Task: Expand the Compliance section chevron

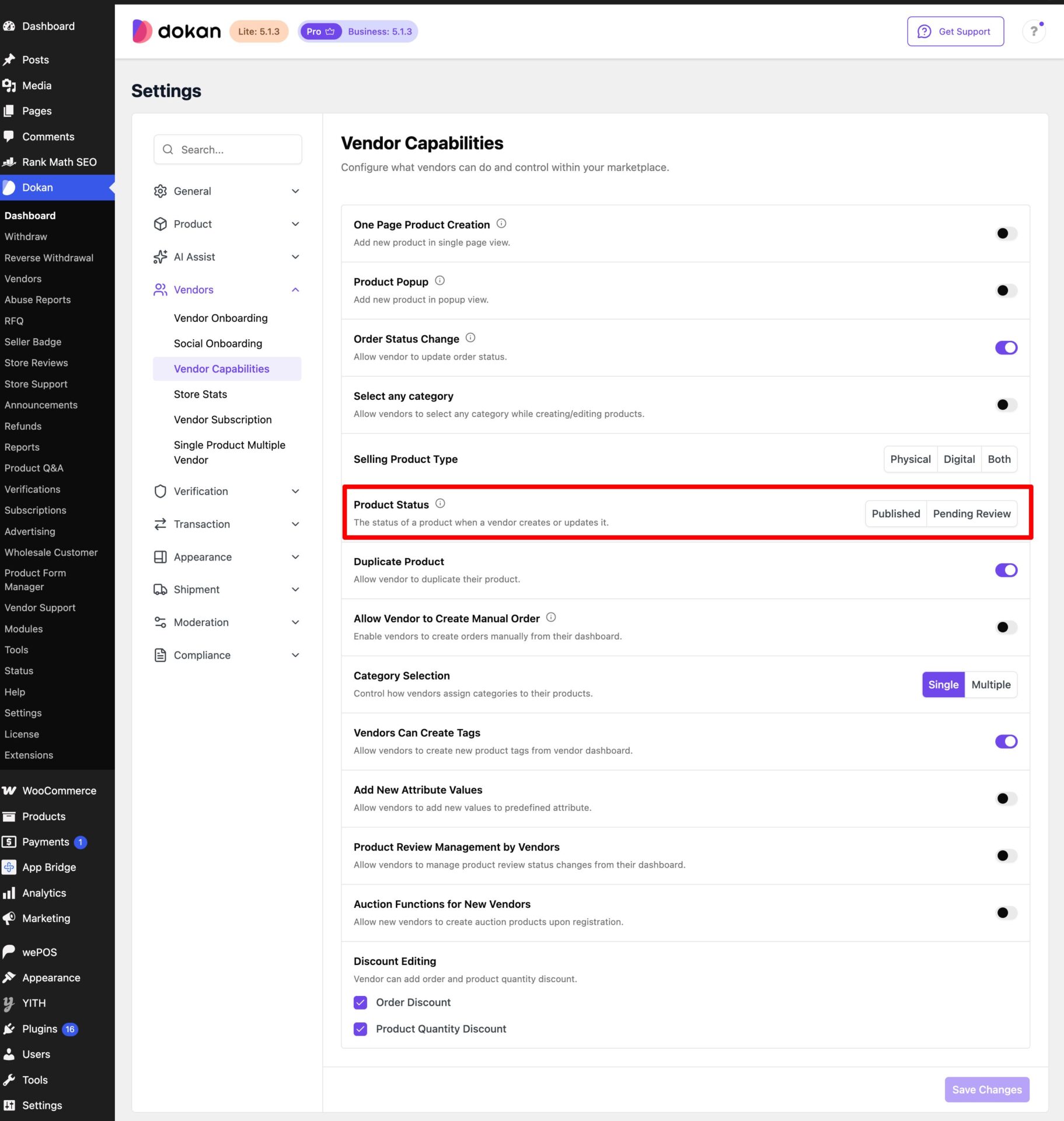Action: (x=295, y=656)
